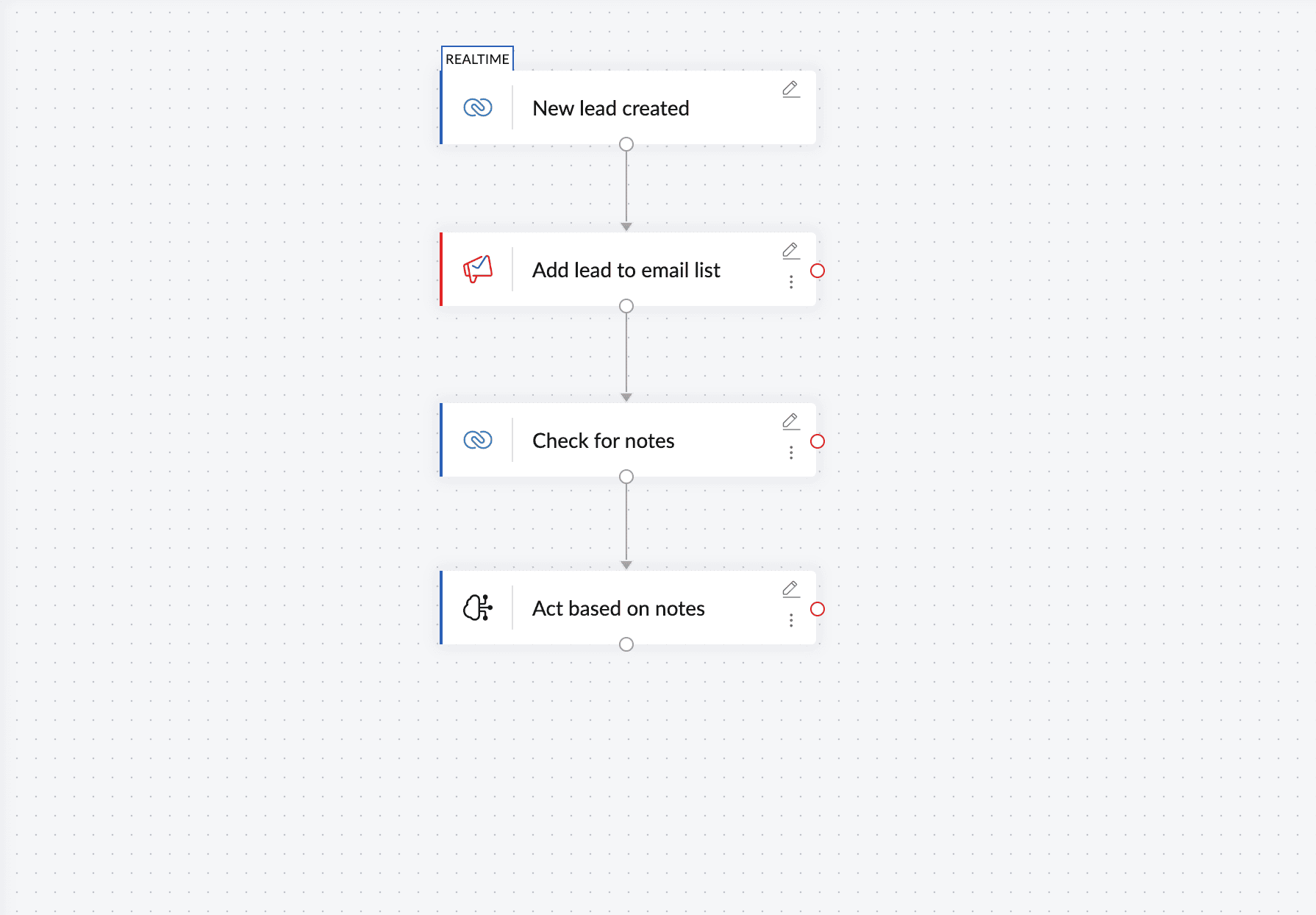1316x915 pixels.
Task: Open more options menu for Check for notes
Action: click(791, 453)
